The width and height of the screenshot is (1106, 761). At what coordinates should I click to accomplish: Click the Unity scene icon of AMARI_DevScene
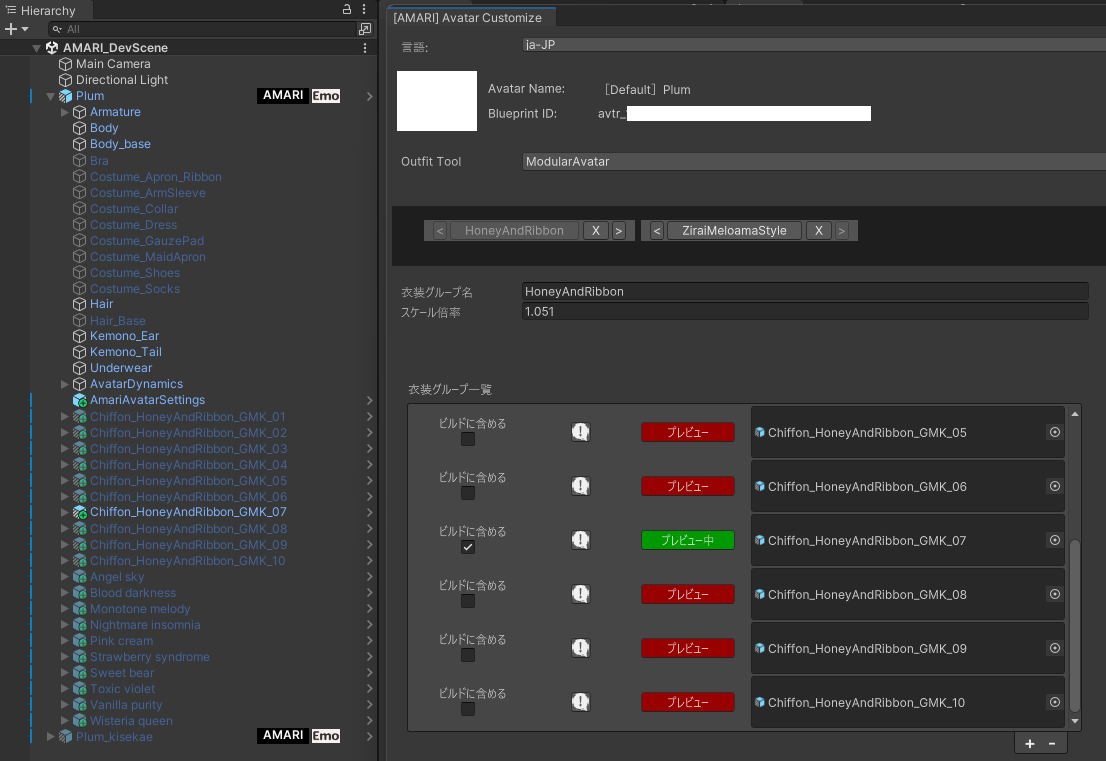click(51, 48)
